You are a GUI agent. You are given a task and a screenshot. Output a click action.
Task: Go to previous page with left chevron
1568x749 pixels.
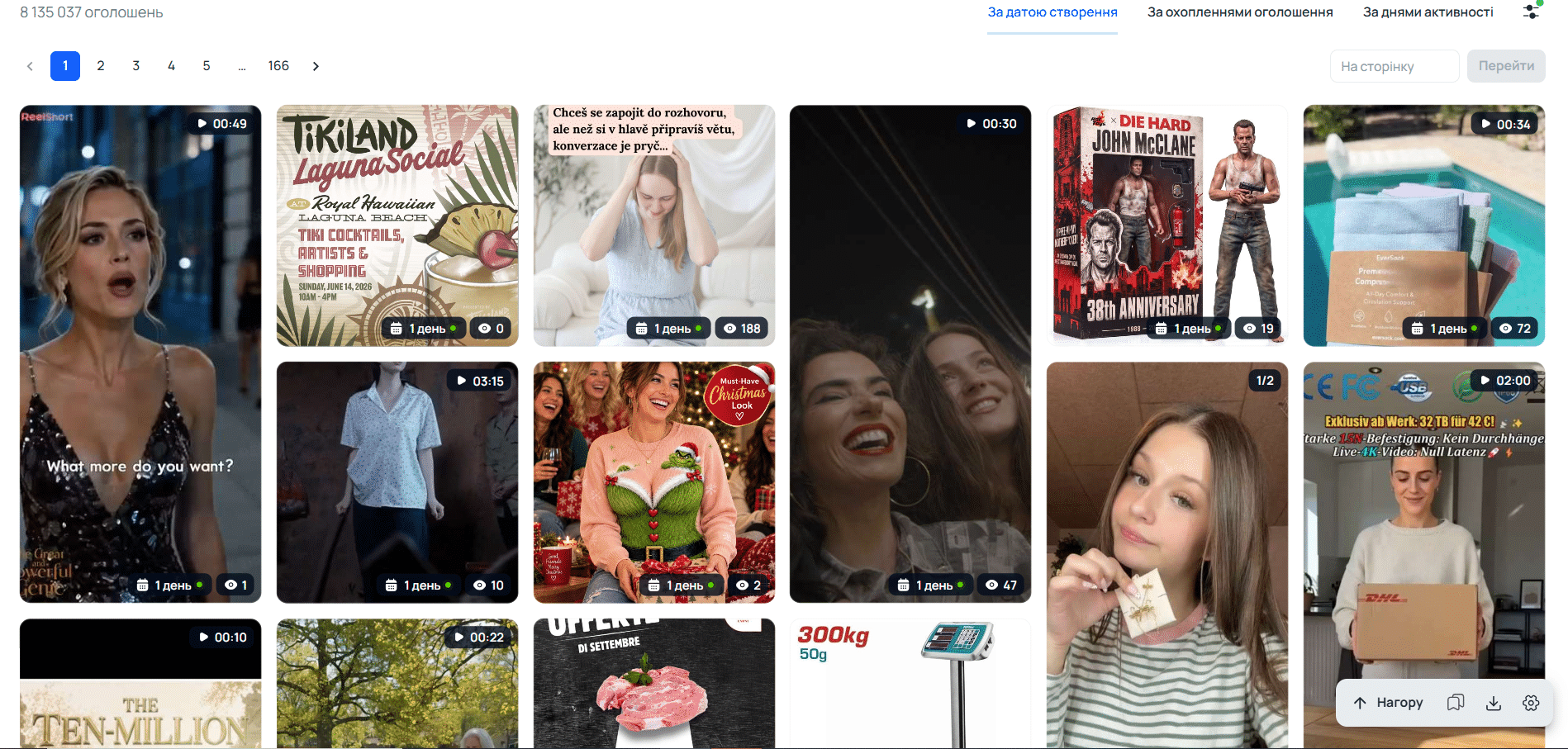click(30, 66)
